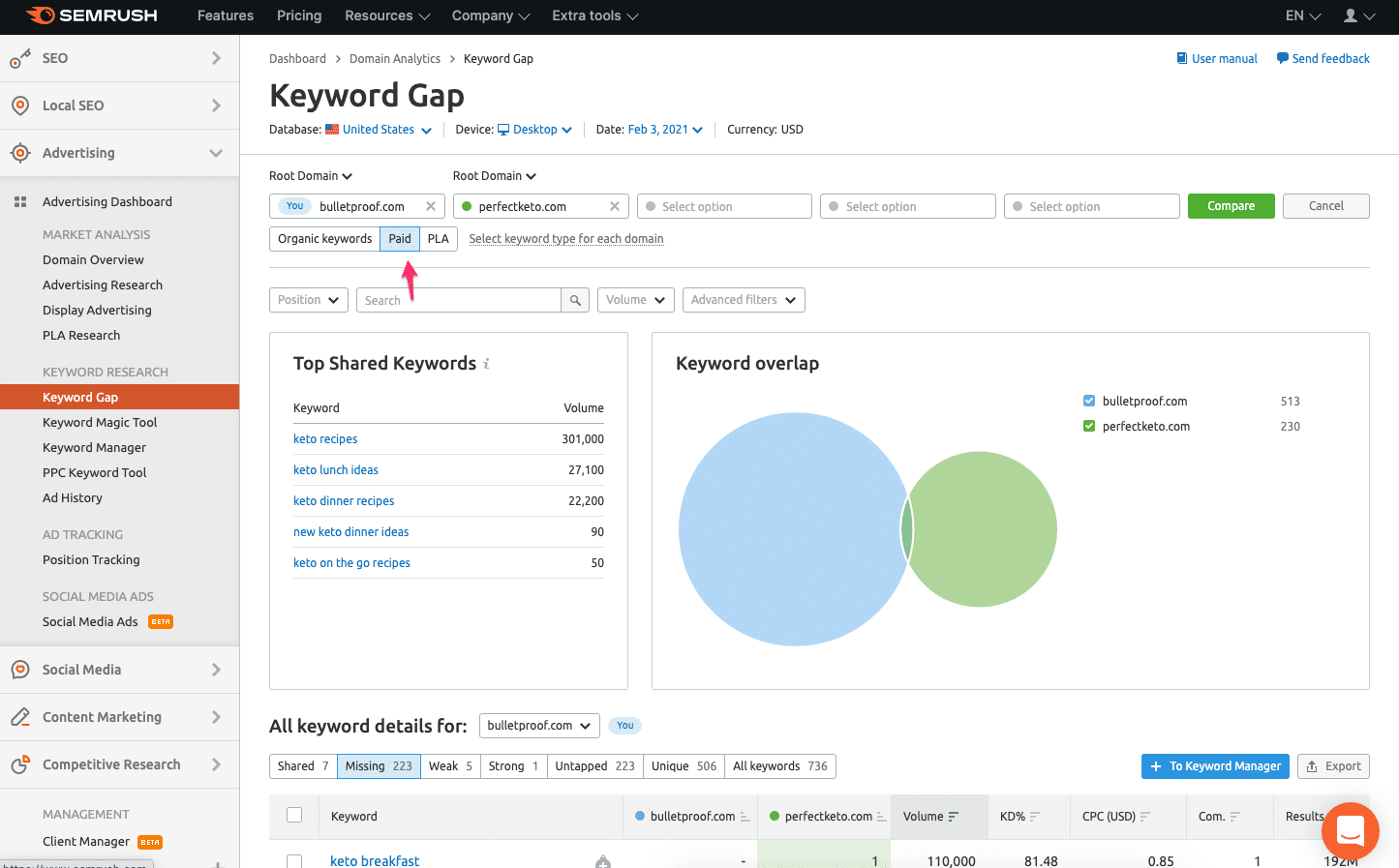Switch to the All keywords 736 tab

[780, 766]
